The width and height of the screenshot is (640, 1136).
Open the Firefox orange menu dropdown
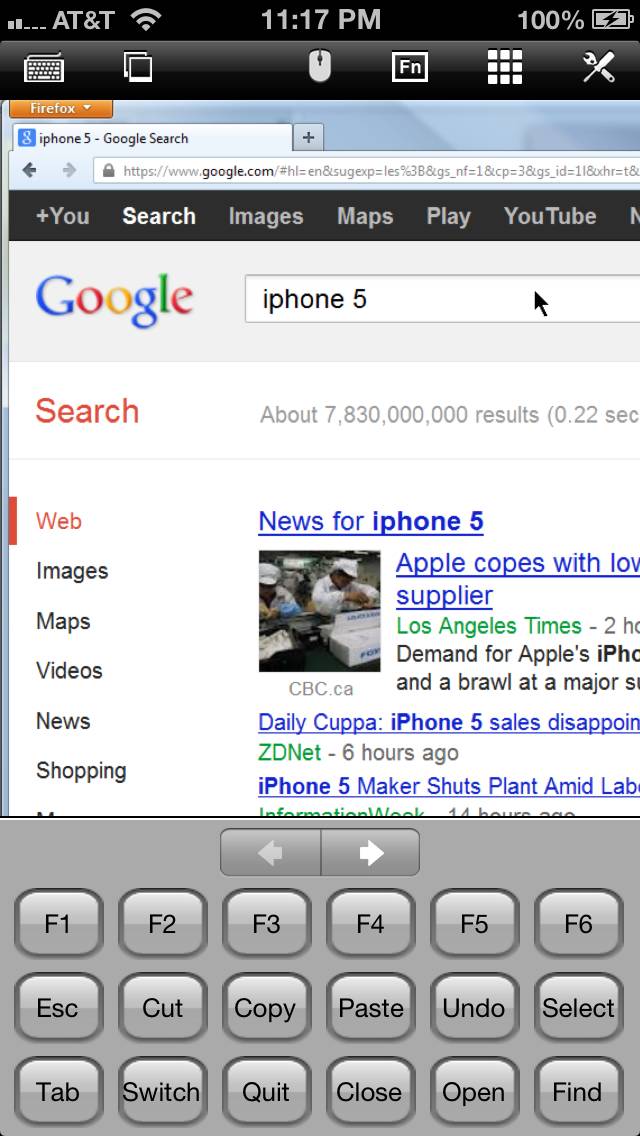(61, 109)
